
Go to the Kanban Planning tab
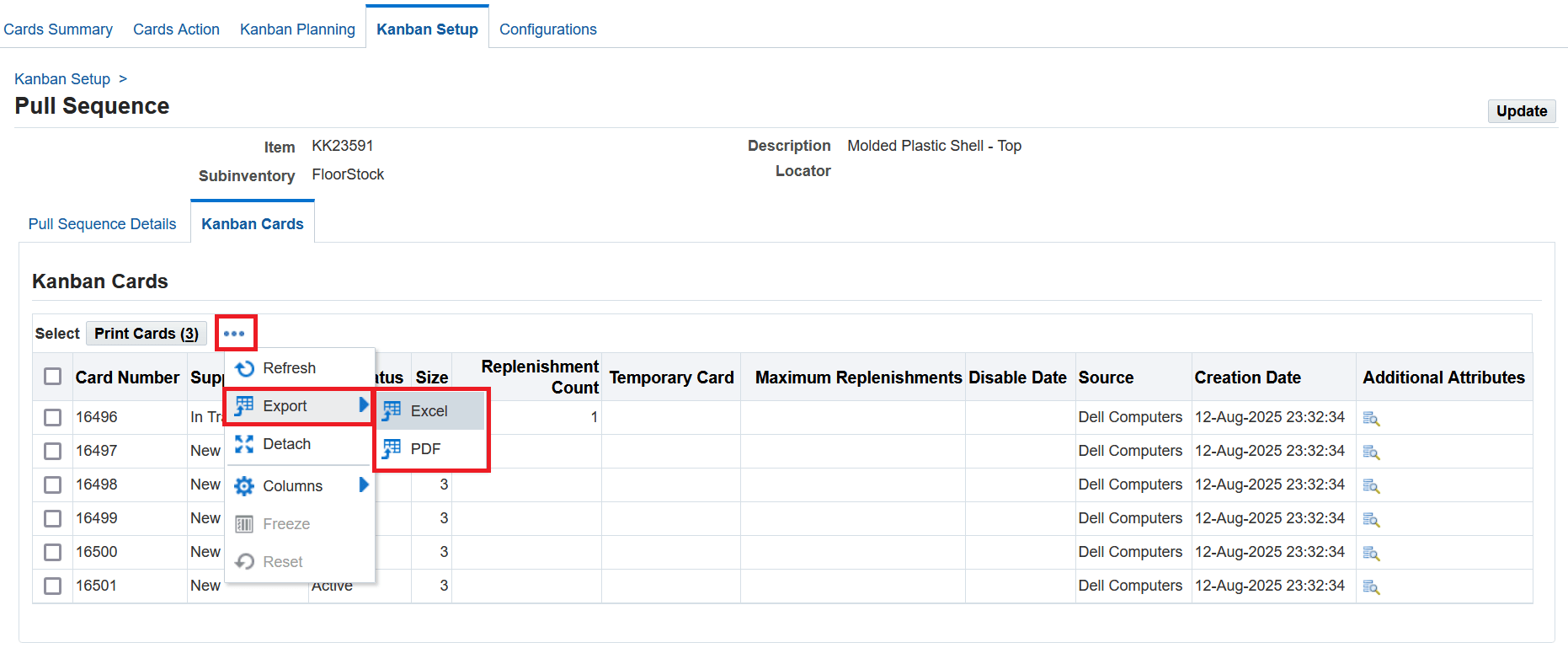tap(297, 29)
